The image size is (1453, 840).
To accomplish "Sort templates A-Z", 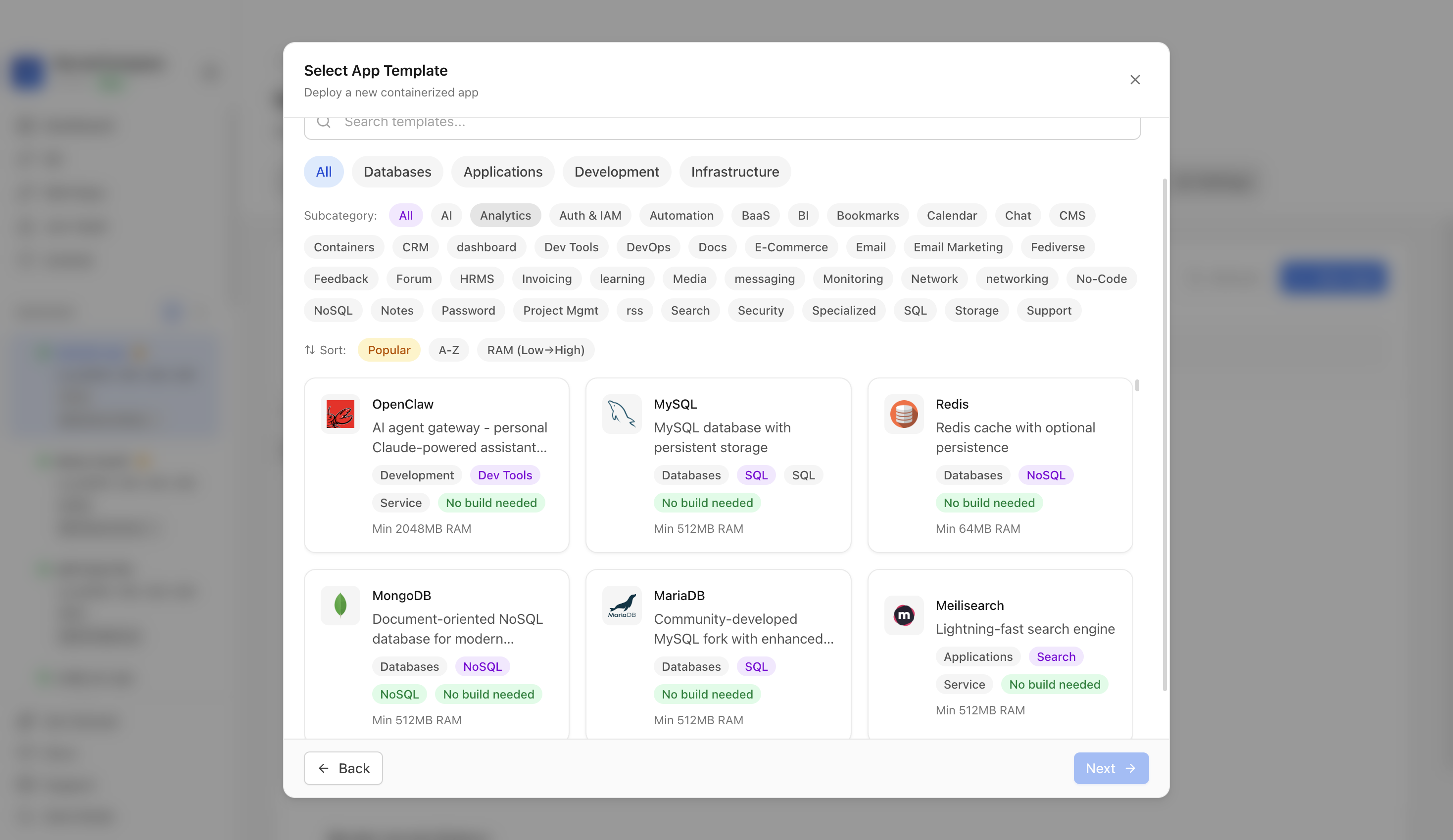I will [448, 350].
